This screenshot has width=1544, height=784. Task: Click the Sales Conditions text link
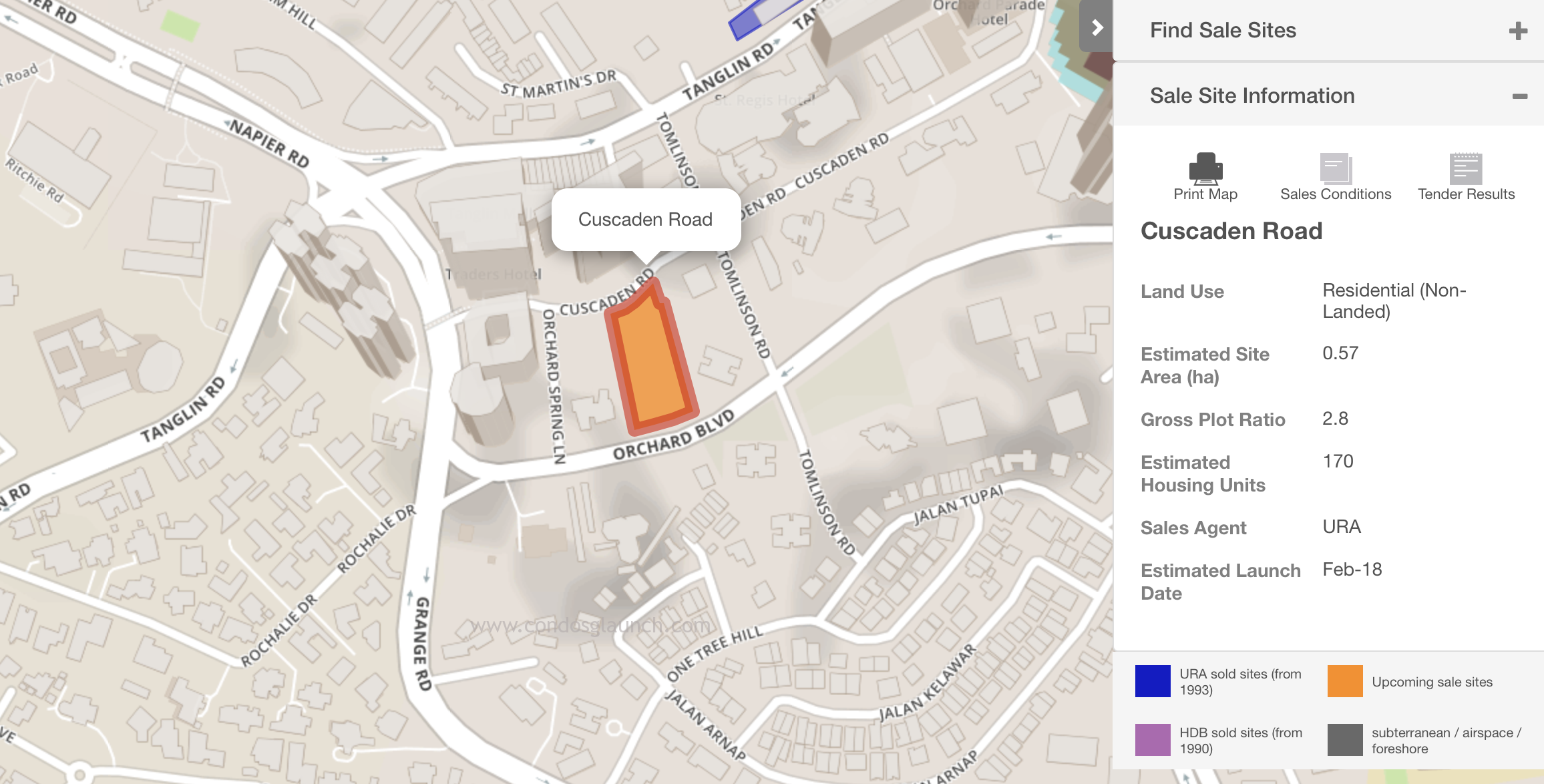point(1336,194)
